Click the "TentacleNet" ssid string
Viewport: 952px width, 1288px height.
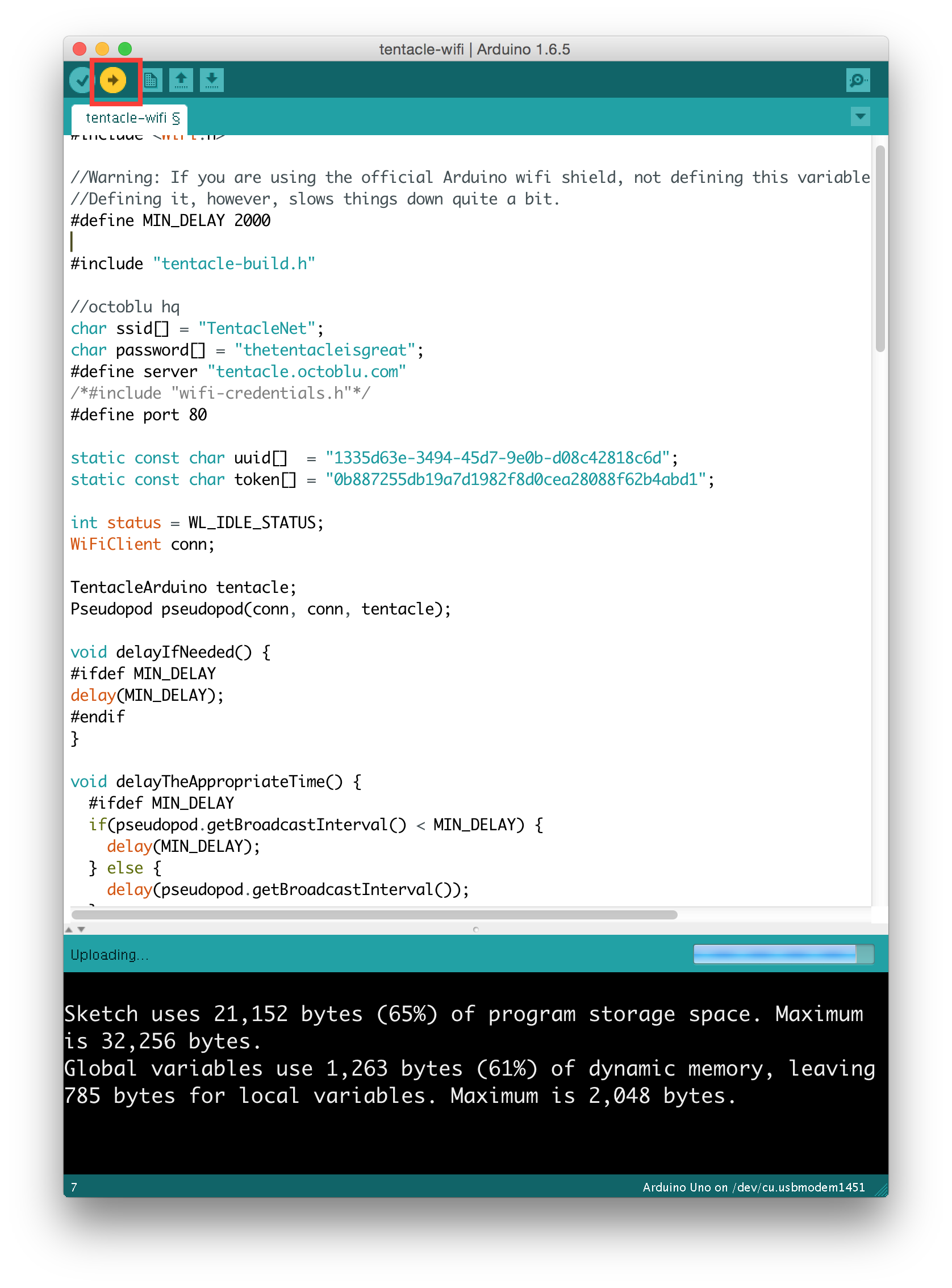(x=256, y=328)
